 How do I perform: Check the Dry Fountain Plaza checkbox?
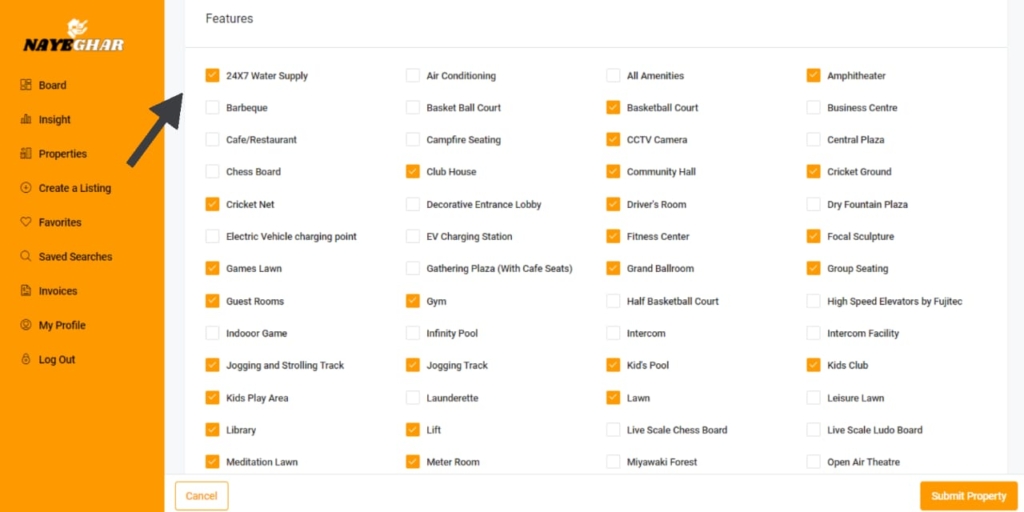coord(813,204)
